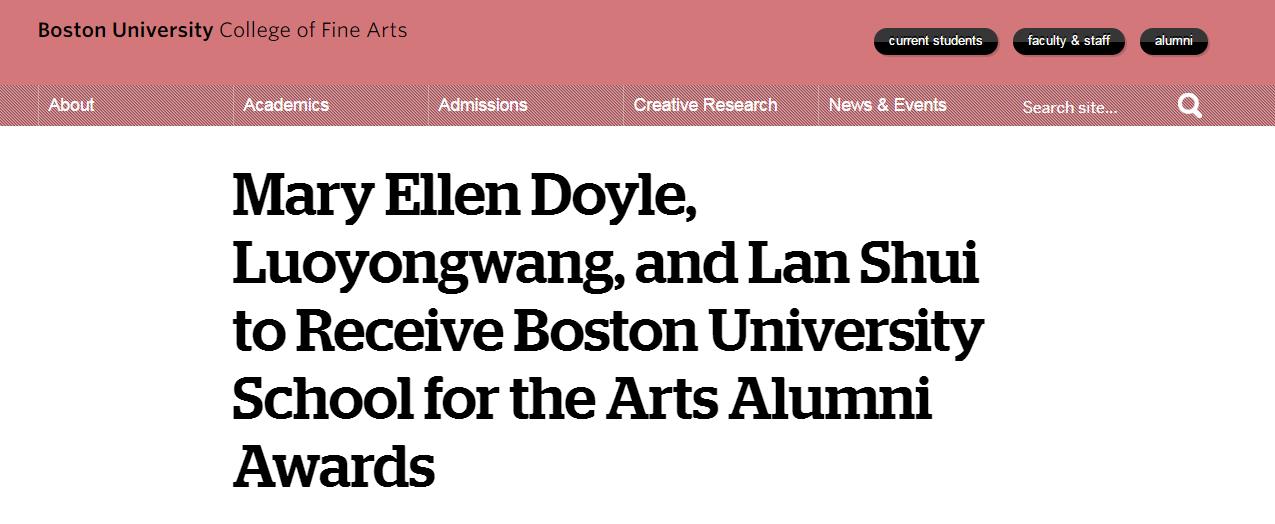Click the search magnifier icon
This screenshot has width=1275, height=524.
(1189, 106)
